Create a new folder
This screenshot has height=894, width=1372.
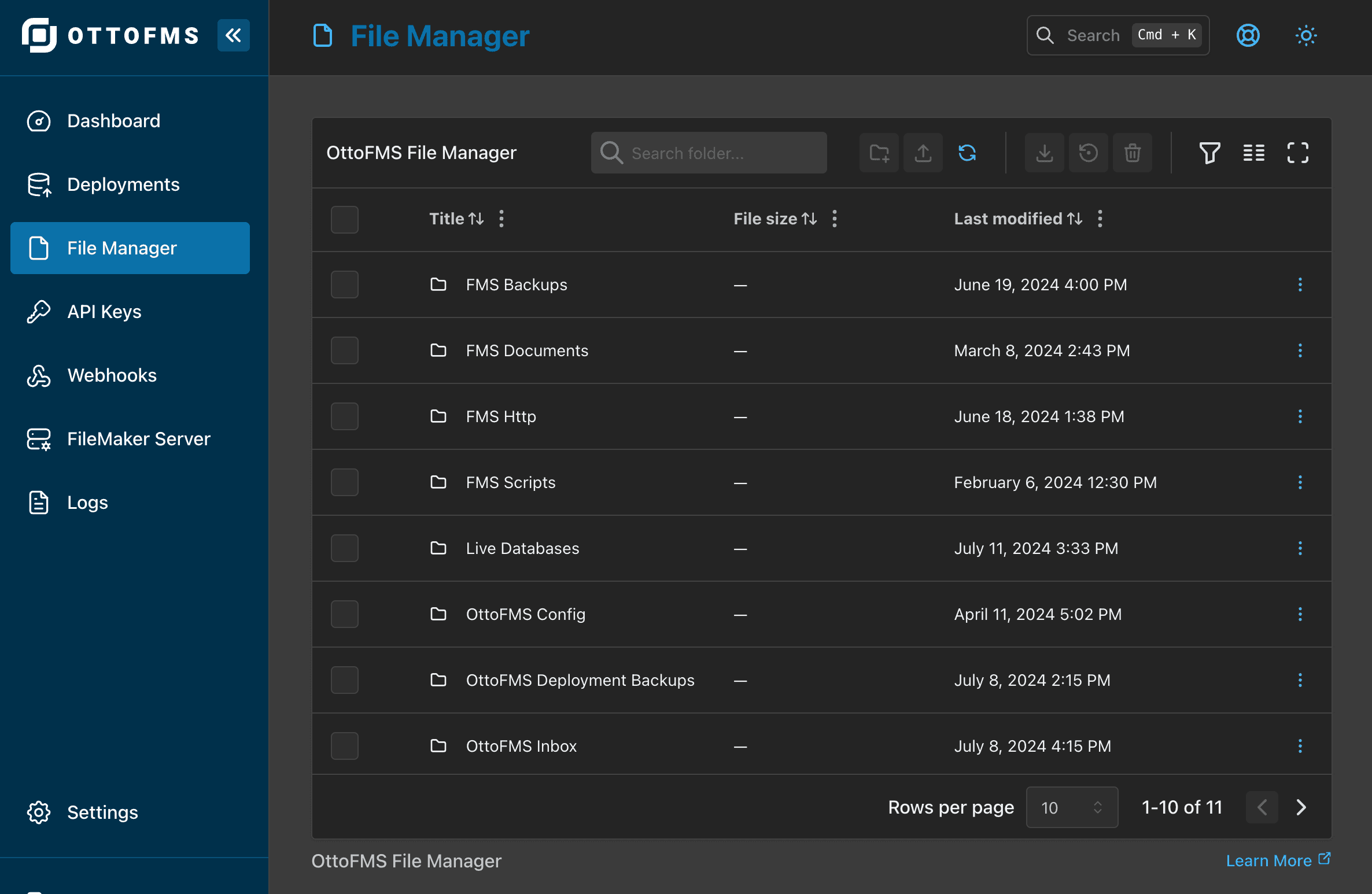(x=879, y=153)
